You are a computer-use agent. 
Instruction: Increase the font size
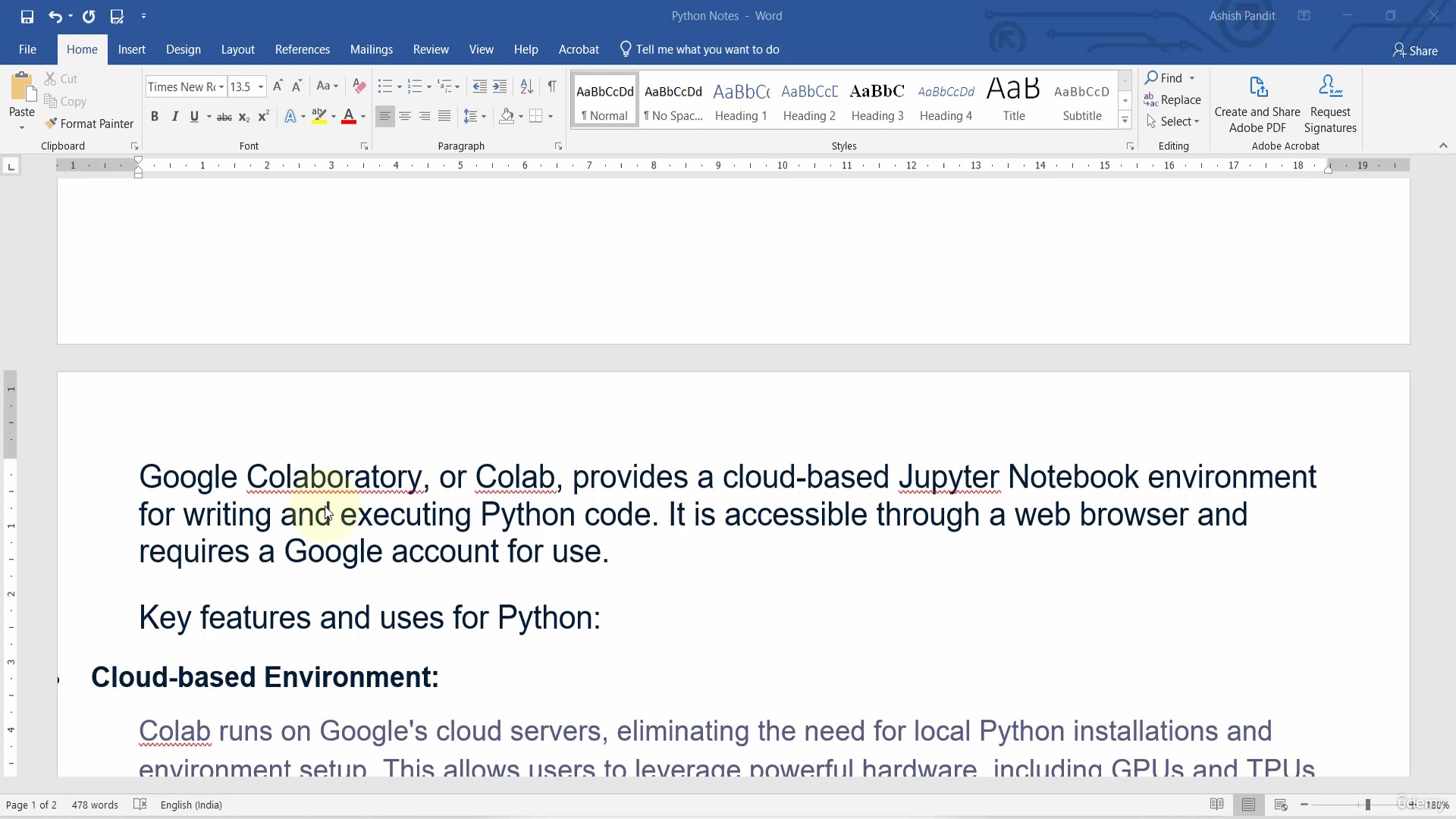tap(278, 86)
